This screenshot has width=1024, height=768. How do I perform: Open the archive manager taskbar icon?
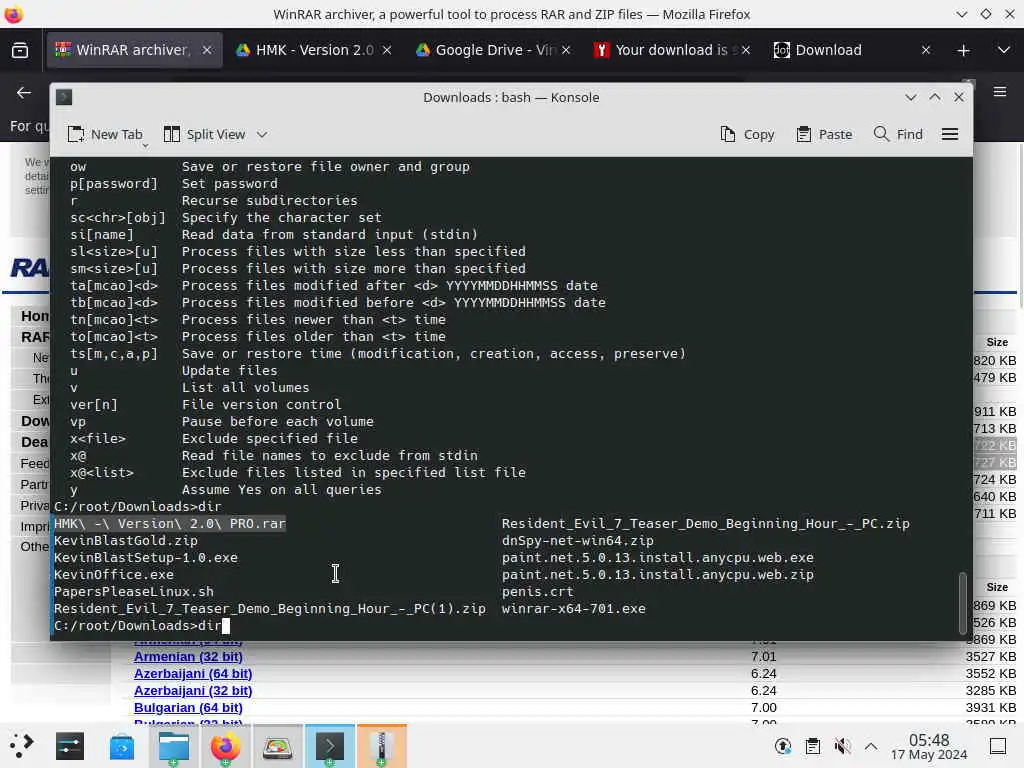click(x=382, y=746)
